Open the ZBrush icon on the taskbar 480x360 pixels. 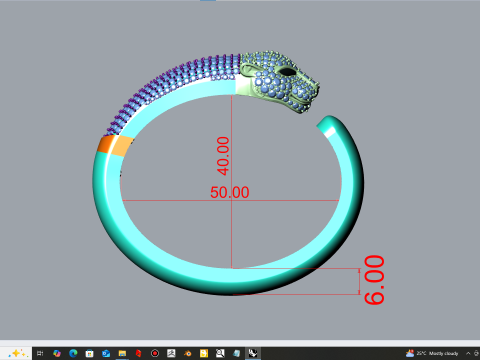[171, 353]
